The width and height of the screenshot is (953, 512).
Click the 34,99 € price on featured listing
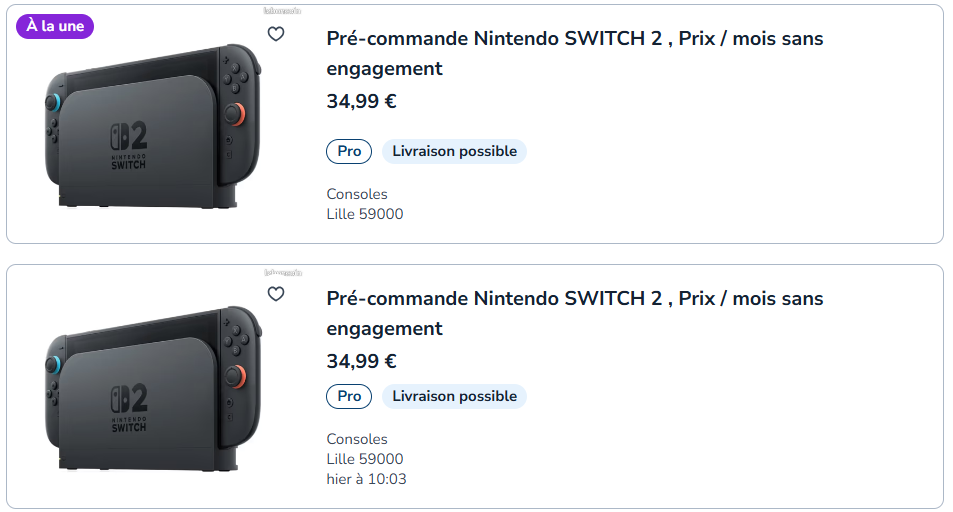coord(362,101)
